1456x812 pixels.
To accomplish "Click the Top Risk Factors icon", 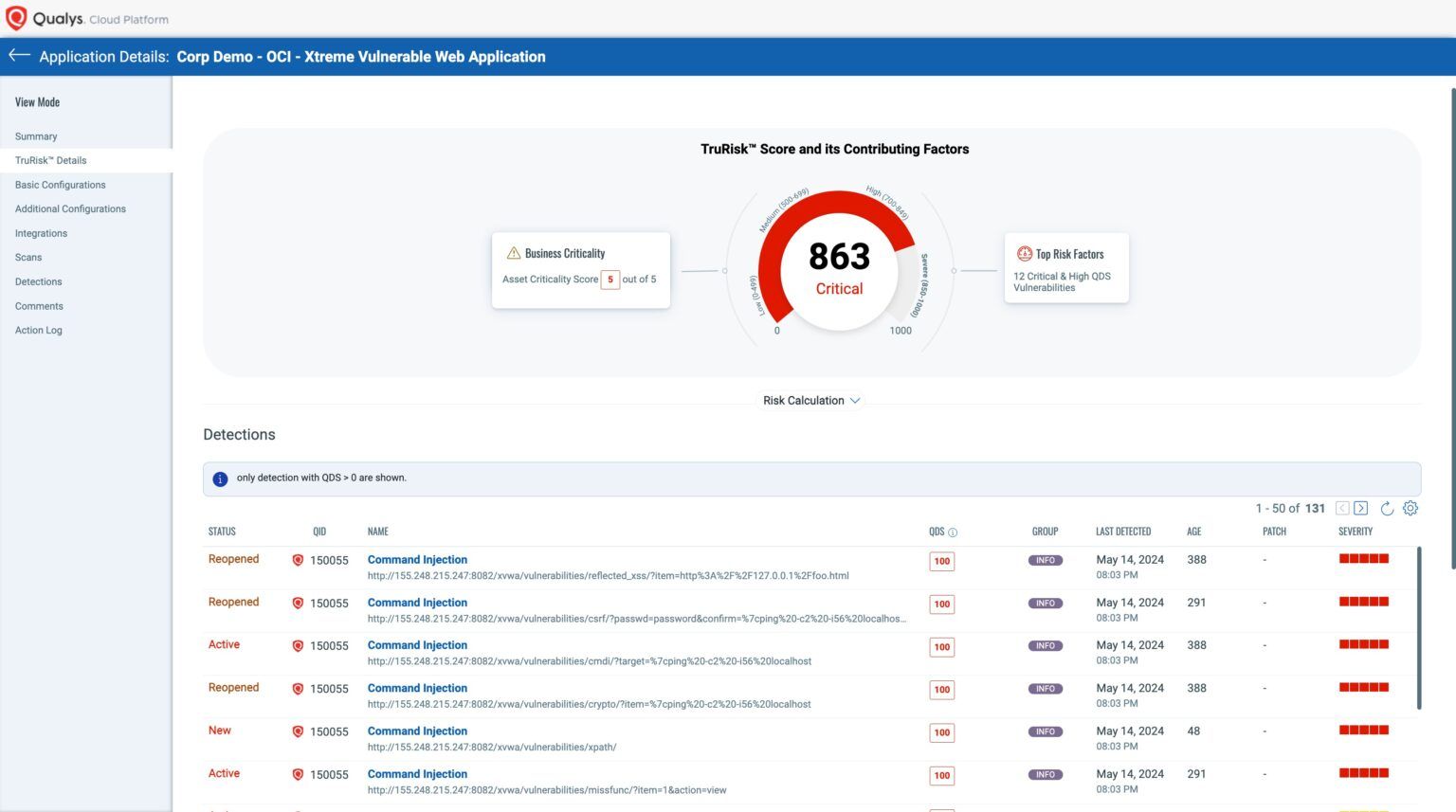I will coord(1025,253).
